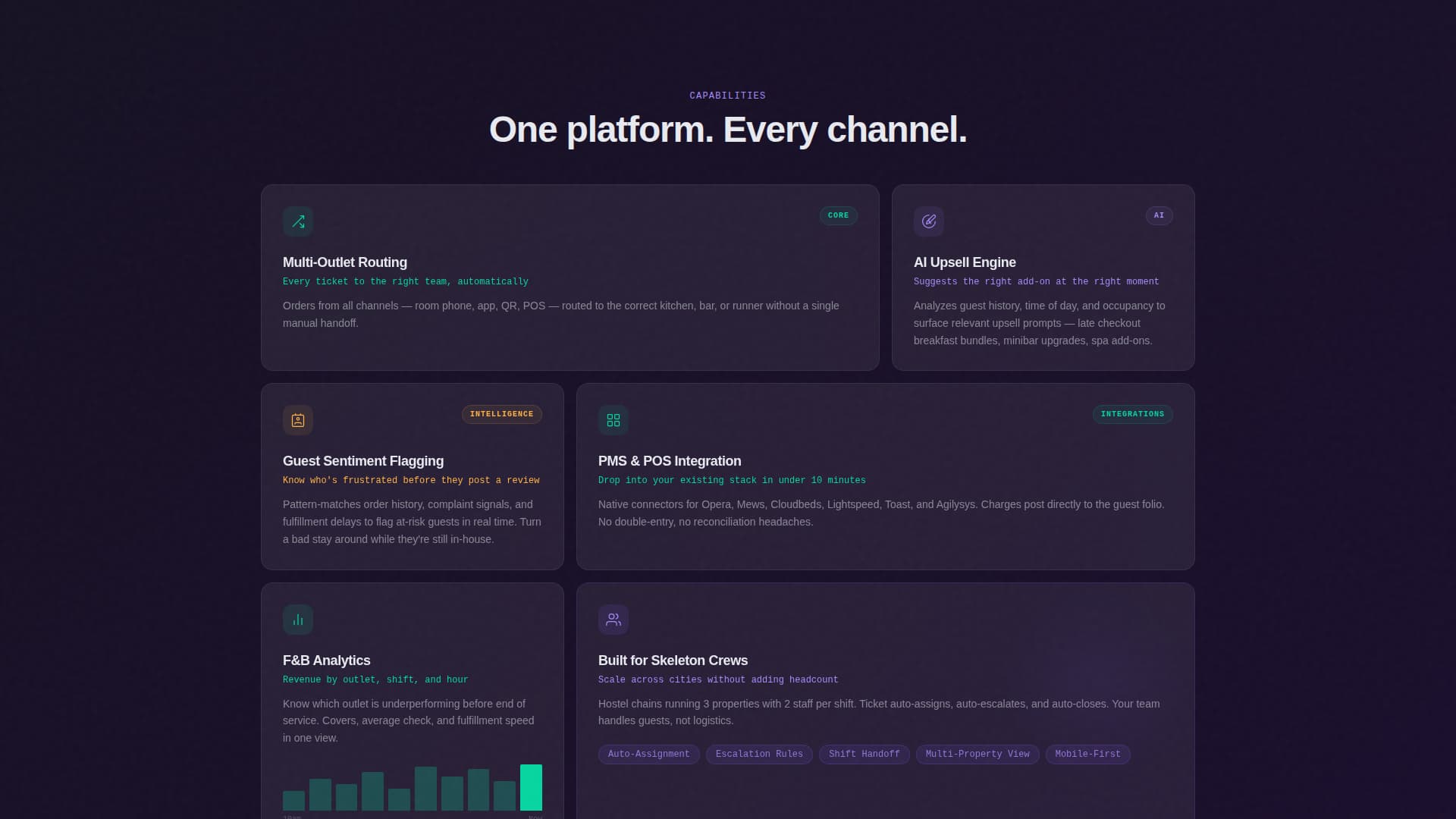
Task: Click the 'One platform. Every channel.' heading
Action: pyautogui.click(x=728, y=130)
